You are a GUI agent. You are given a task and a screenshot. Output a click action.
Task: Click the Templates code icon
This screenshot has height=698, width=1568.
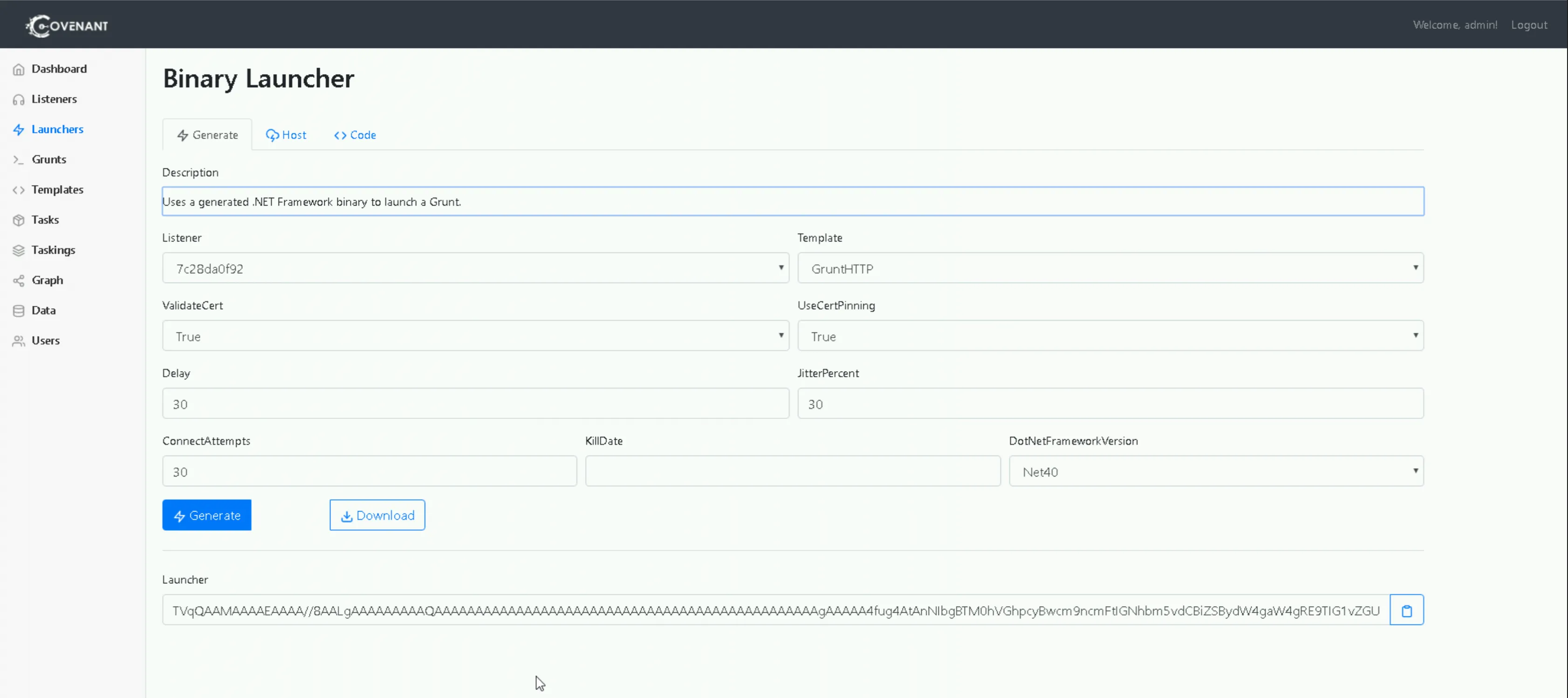[x=19, y=190]
